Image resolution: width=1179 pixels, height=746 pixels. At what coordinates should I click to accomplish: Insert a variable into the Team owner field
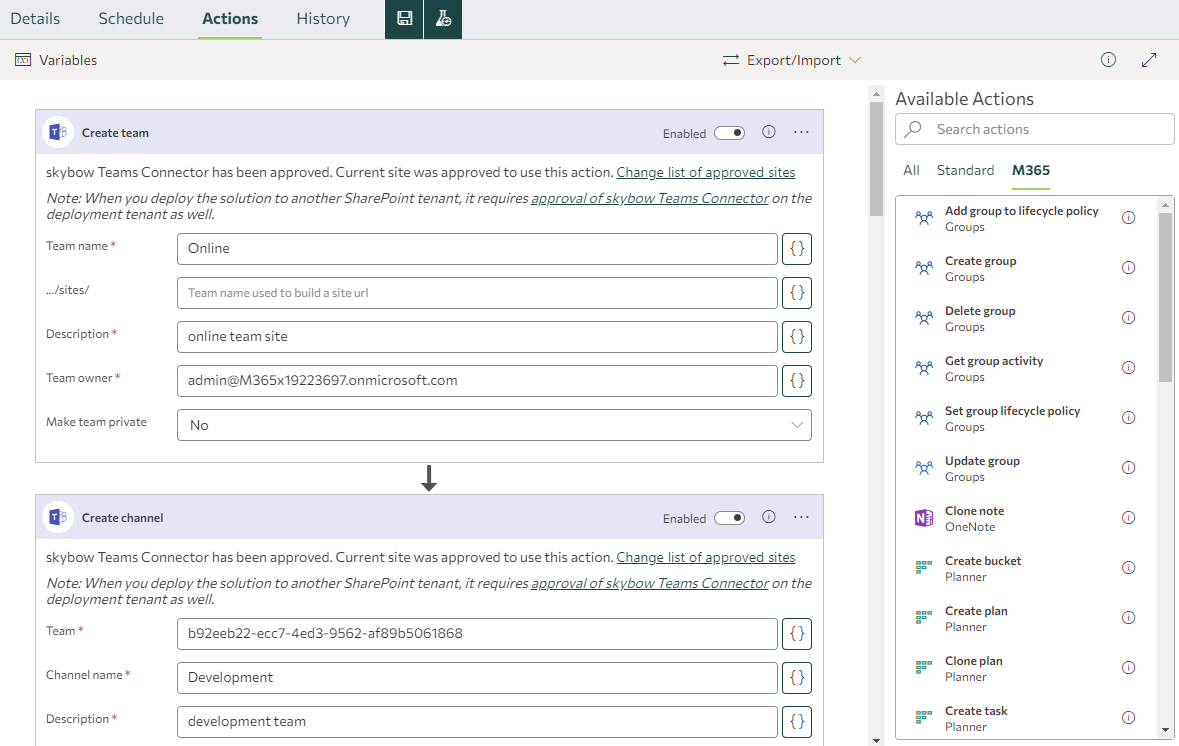pyautogui.click(x=797, y=381)
